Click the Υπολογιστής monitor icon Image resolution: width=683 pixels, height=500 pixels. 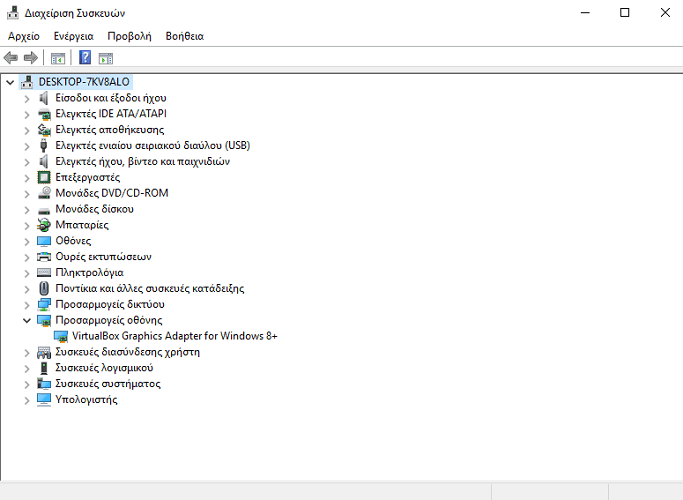click(44, 400)
